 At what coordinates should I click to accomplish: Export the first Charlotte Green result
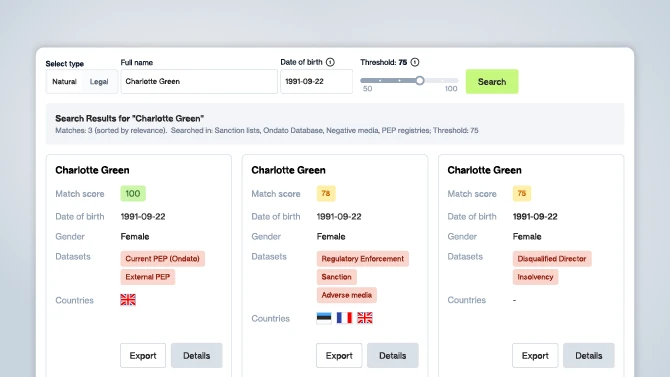click(143, 356)
